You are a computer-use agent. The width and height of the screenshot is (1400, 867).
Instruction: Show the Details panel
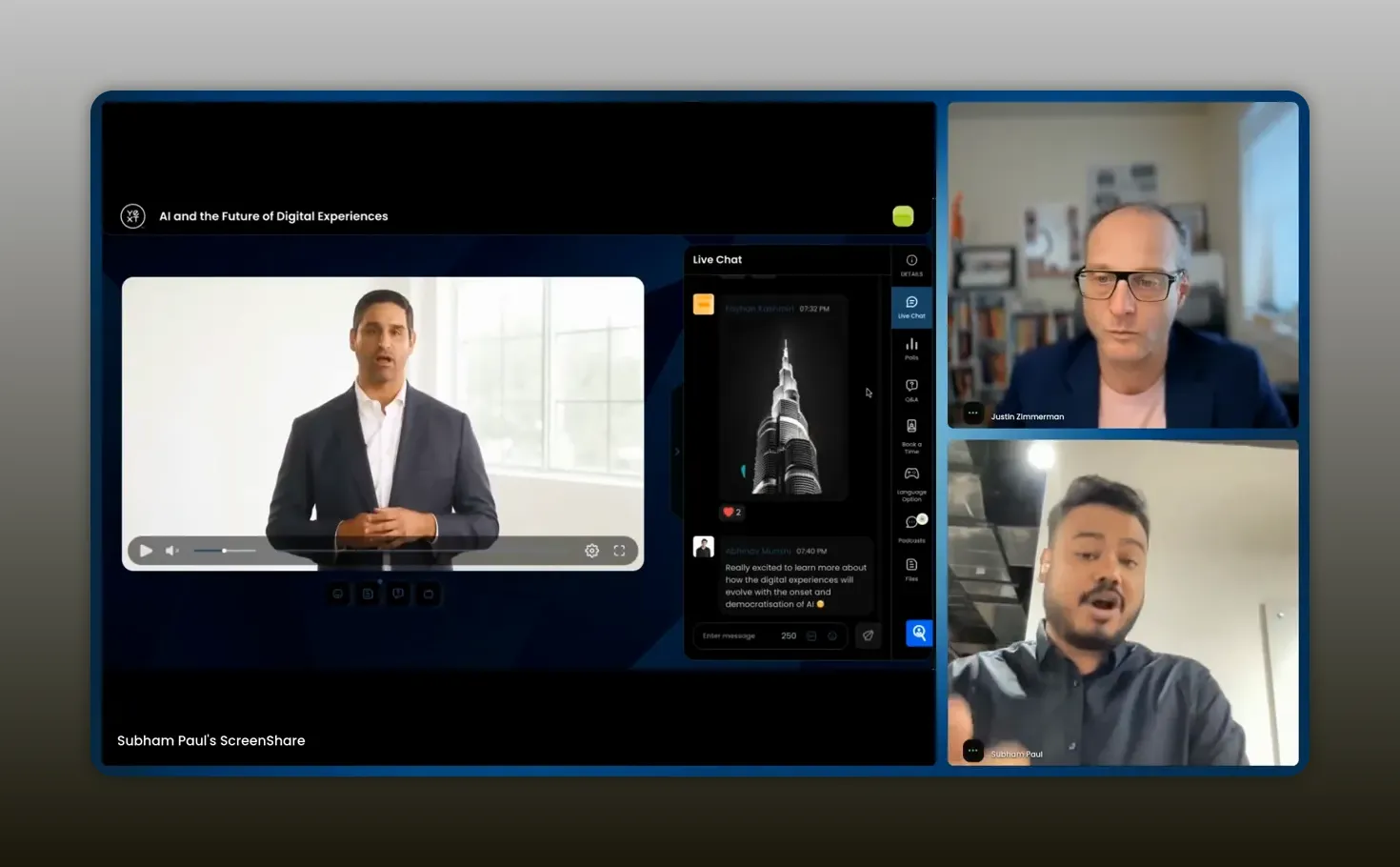click(911, 262)
